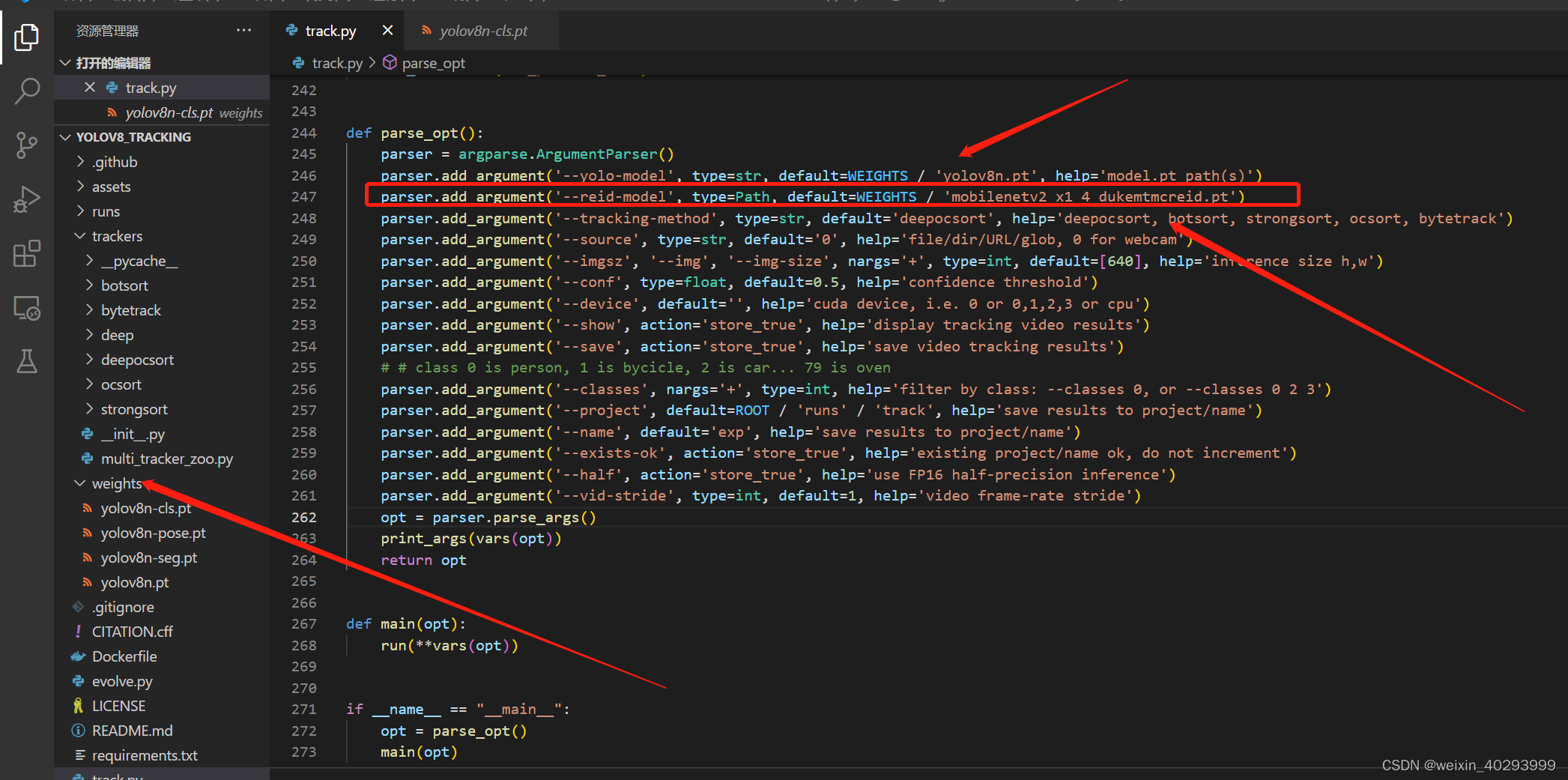The height and width of the screenshot is (780, 1568).
Task: Open the Testing flask view
Action: (27, 362)
